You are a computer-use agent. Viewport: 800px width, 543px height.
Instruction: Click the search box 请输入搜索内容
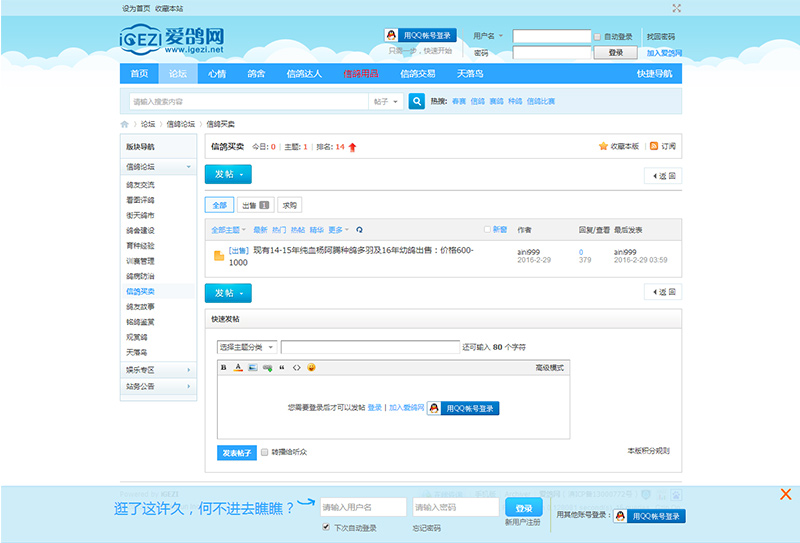click(249, 102)
